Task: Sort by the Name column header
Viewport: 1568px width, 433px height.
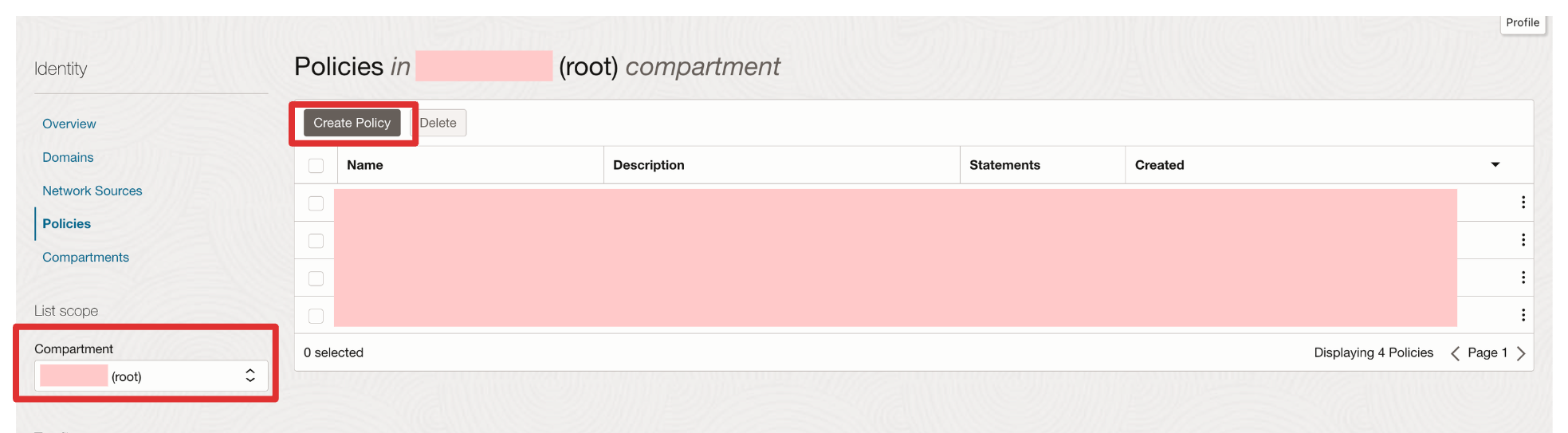Action: tap(365, 165)
